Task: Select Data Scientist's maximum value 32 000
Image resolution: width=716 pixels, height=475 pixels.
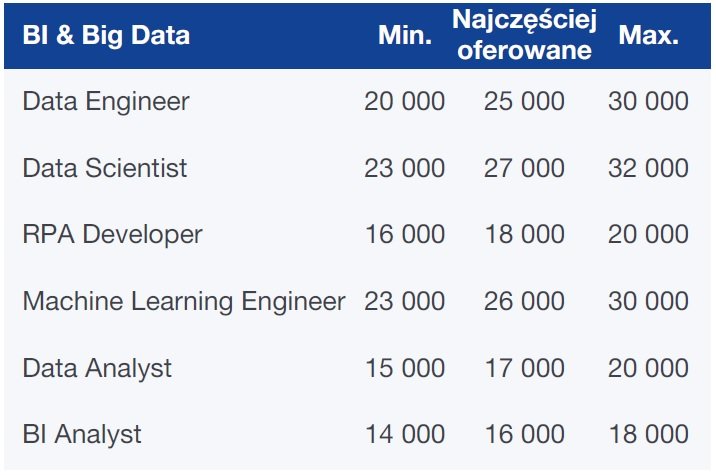Action: tap(648, 168)
